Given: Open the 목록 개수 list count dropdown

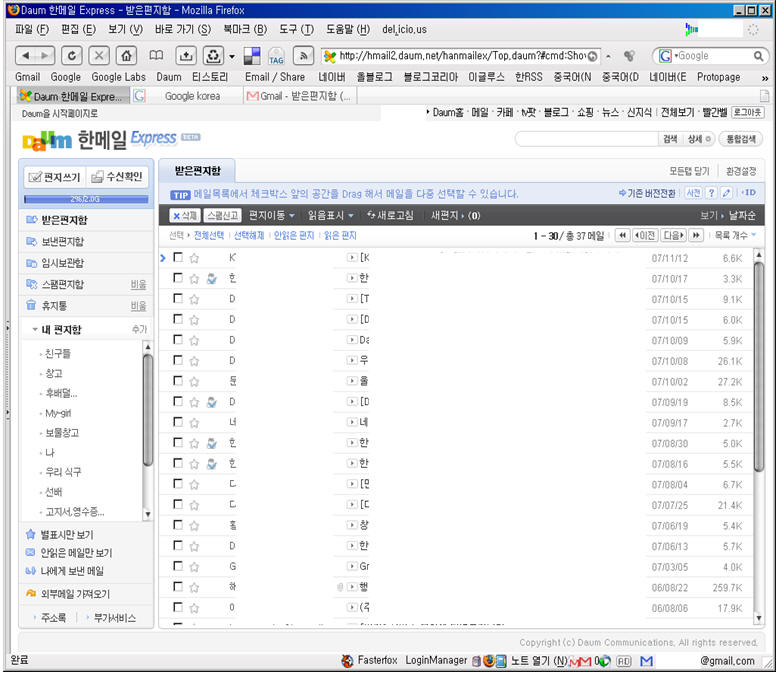Looking at the screenshot, I should click(x=735, y=235).
